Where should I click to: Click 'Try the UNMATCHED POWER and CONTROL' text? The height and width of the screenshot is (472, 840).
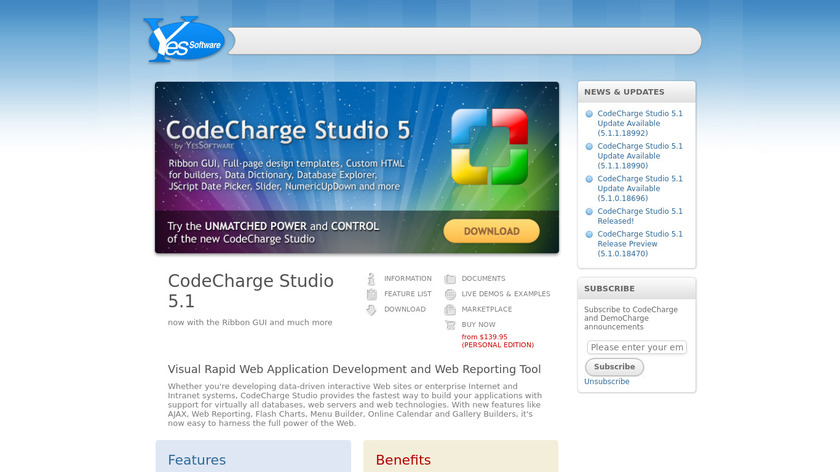273,226
